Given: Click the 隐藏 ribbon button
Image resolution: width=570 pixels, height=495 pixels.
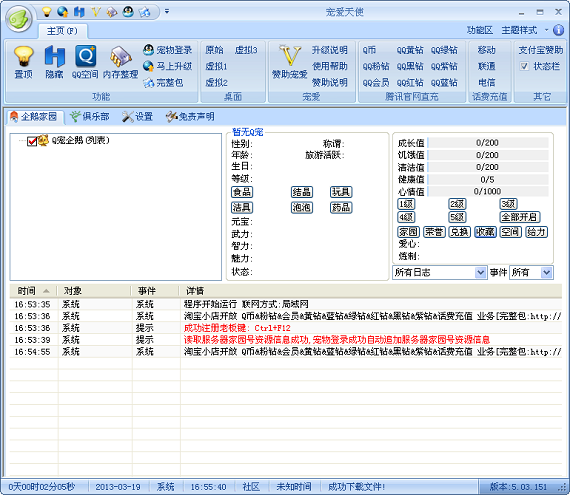Looking at the screenshot, I should click(55, 62).
